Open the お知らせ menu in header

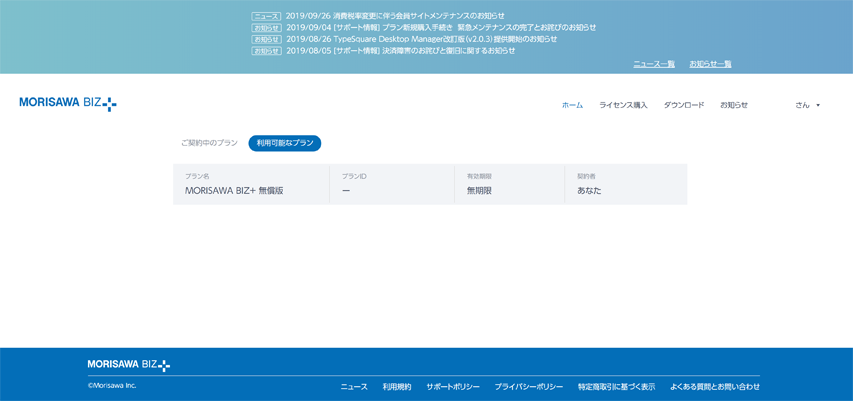point(734,105)
